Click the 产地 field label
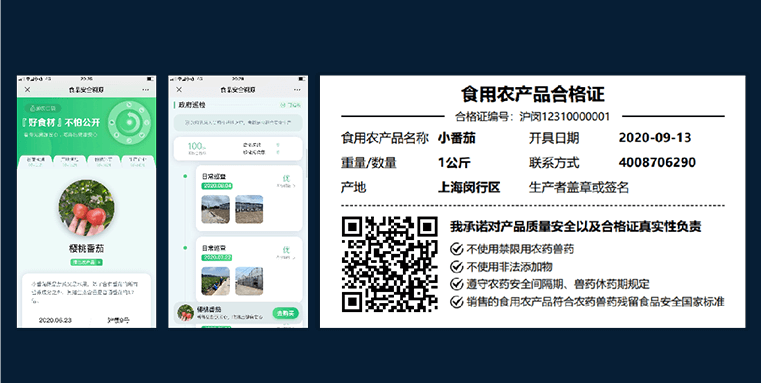 tap(353, 187)
